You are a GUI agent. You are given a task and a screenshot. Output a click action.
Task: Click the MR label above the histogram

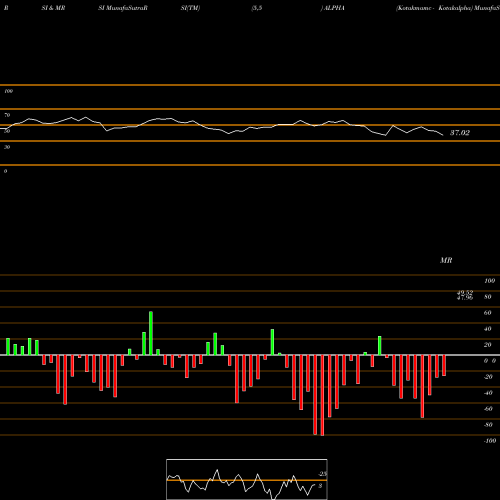(x=446, y=260)
